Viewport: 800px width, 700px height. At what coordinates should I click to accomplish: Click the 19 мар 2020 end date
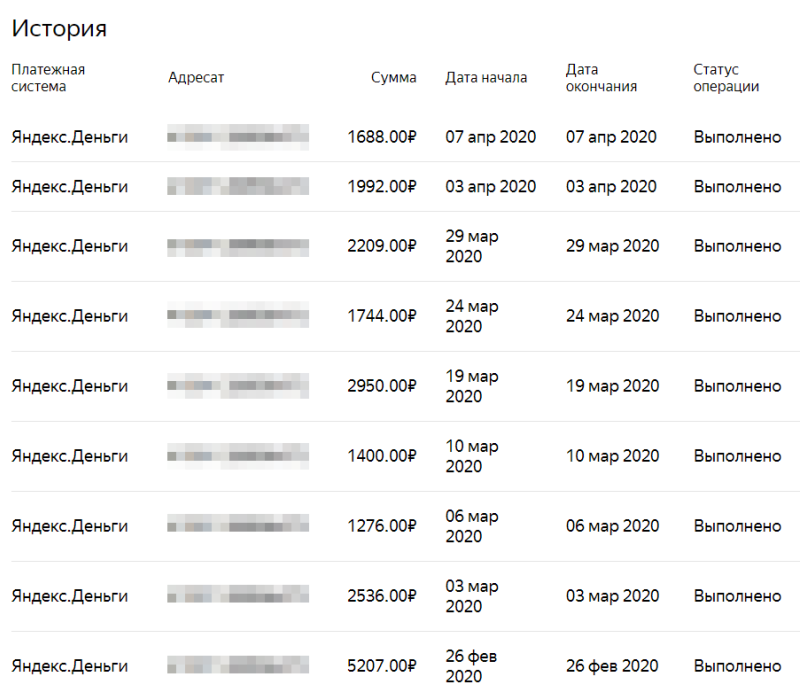tap(612, 386)
